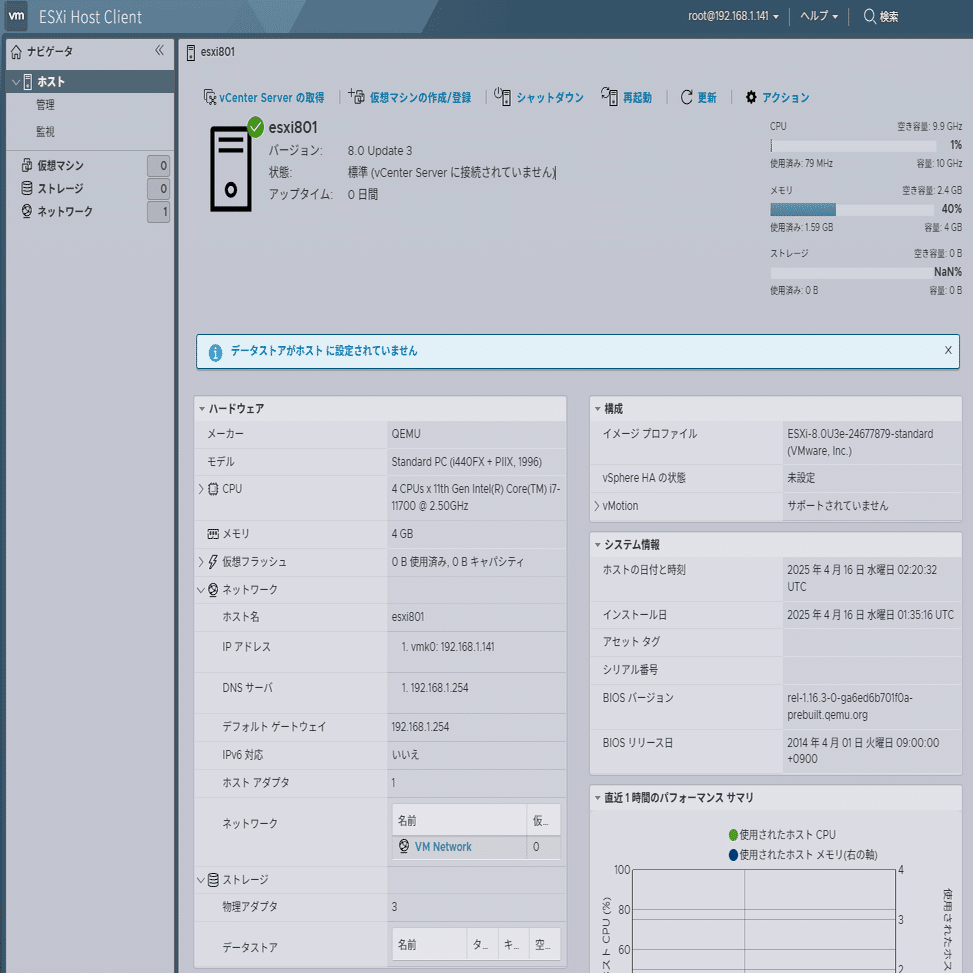Click 仮想マシンの作成/登録 button
973x973 pixels.
411,97
